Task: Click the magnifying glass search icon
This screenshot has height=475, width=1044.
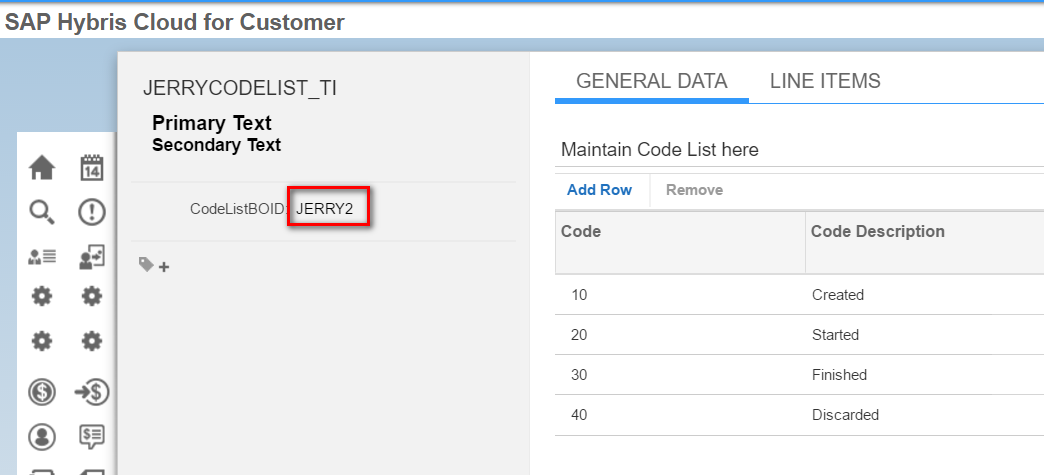Action: [x=42, y=213]
